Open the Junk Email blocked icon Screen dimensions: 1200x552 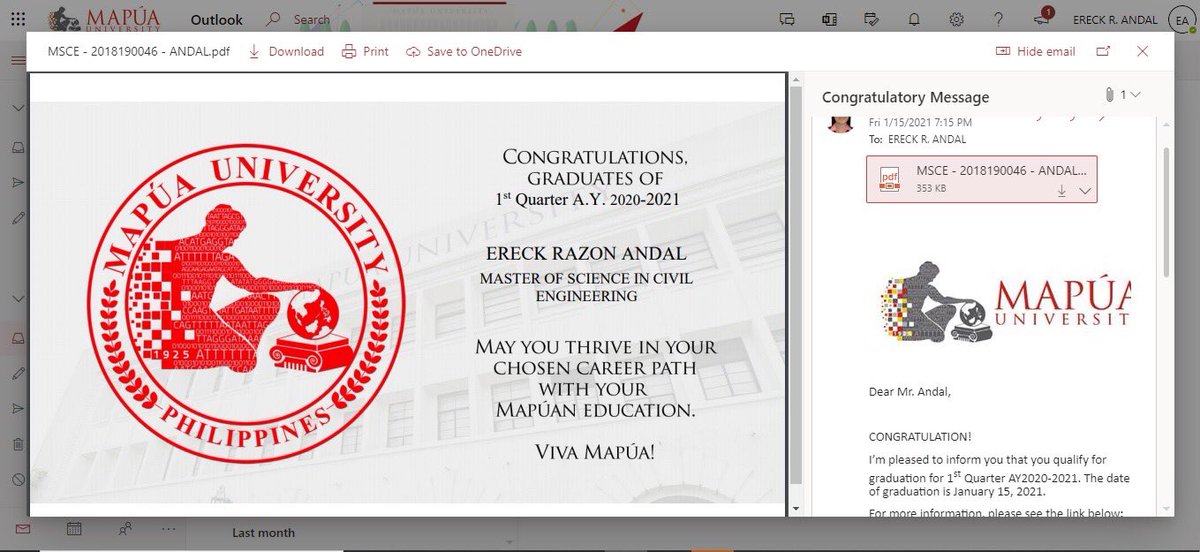tap(18, 479)
